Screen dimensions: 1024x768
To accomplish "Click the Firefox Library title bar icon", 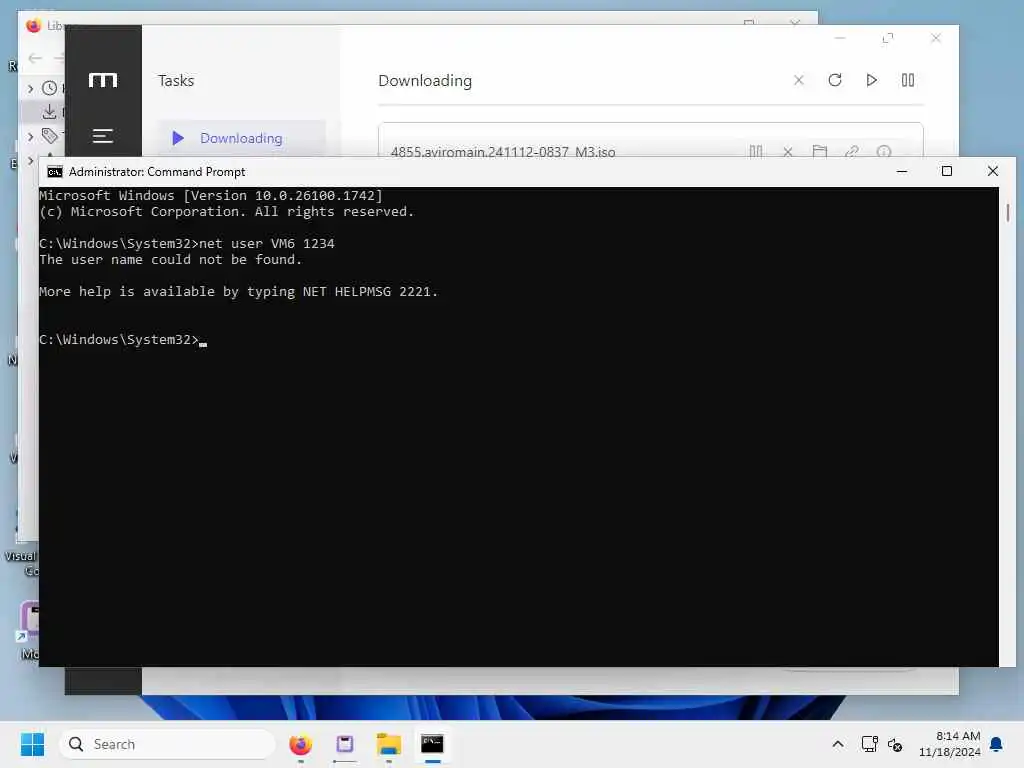I will pos(33,25).
